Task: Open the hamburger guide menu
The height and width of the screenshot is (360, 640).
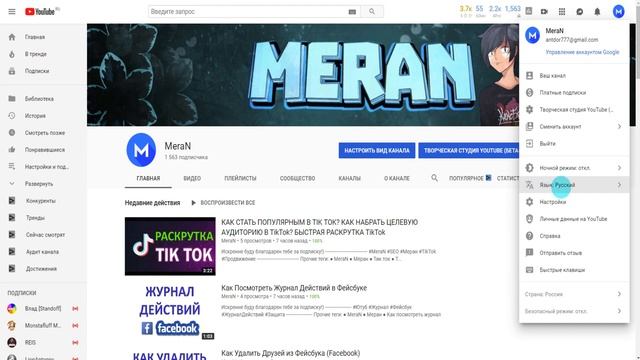Action: pyautogui.click(x=12, y=11)
